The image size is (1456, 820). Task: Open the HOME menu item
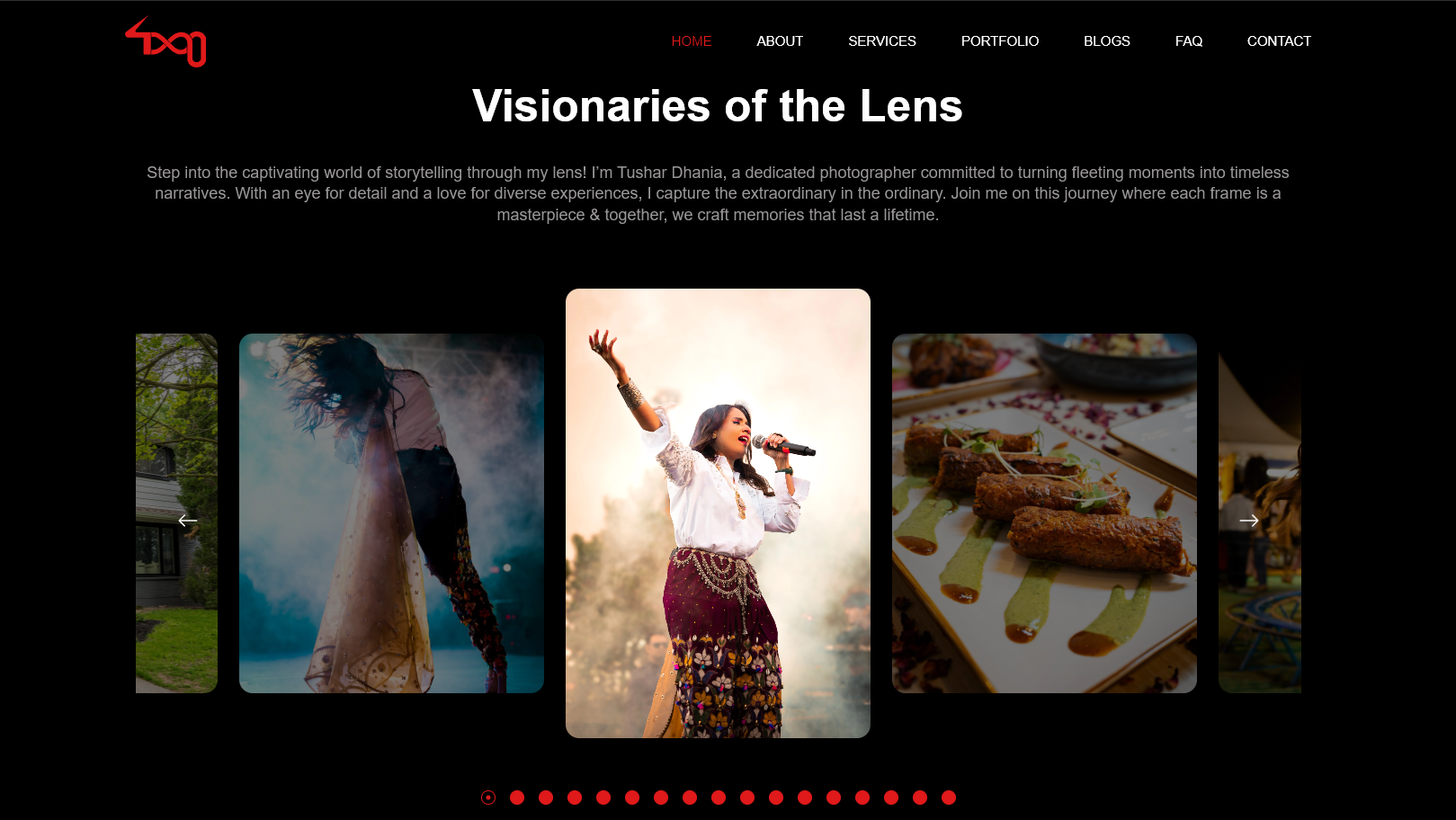[692, 41]
